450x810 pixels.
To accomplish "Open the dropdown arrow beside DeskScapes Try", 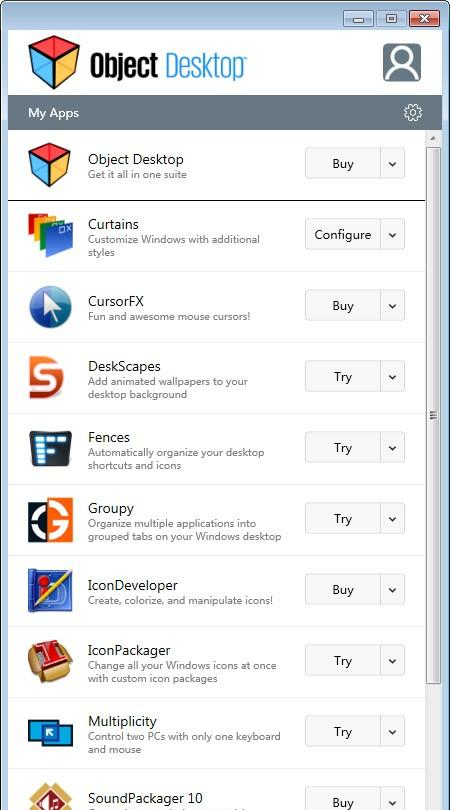I will (x=393, y=377).
